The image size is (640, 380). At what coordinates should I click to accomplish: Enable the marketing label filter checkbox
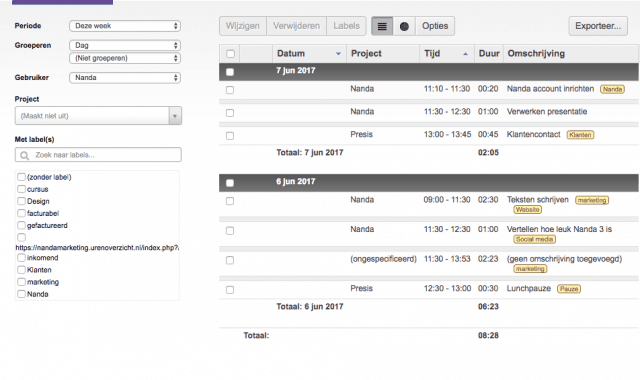tap(21, 282)
